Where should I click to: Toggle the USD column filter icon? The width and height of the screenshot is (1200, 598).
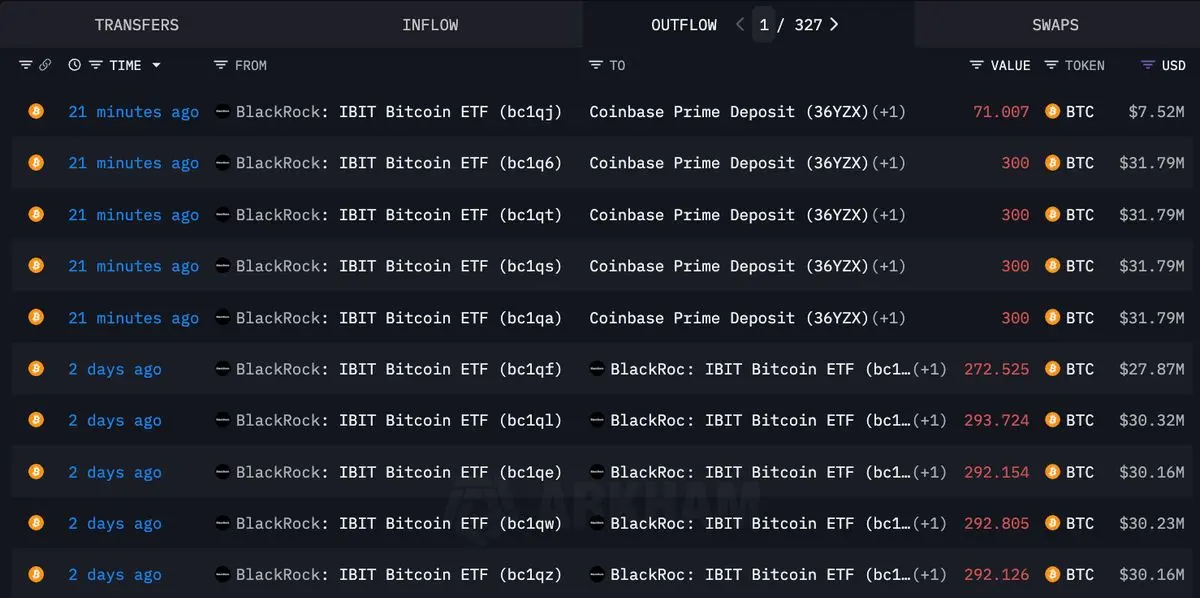1148,65
